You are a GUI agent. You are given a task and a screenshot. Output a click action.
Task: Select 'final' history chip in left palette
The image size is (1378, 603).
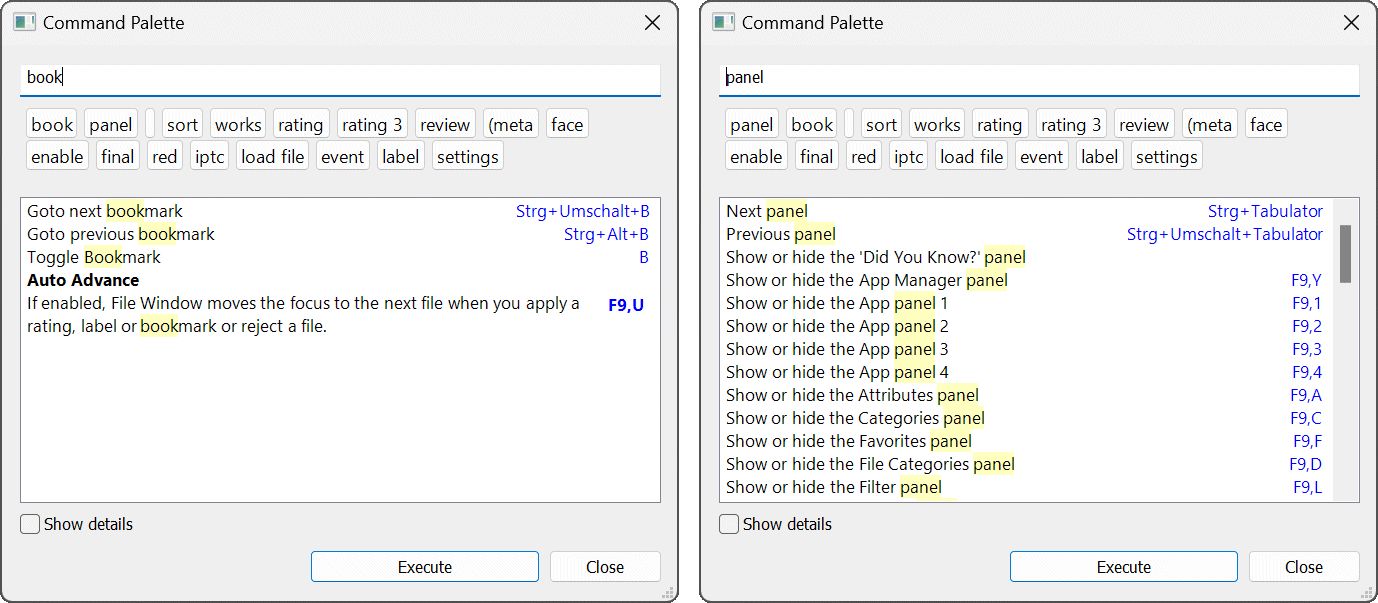point(118,157)
